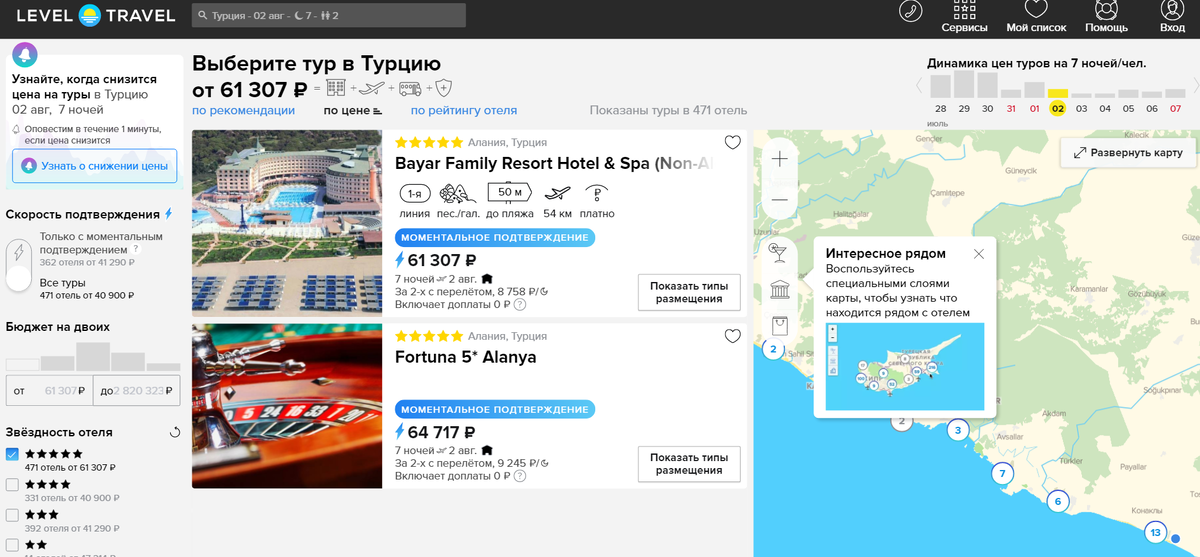This screenshot has width=1200, height=557.
Task: Check the three-star hotel checkbox
Action: 12,515
